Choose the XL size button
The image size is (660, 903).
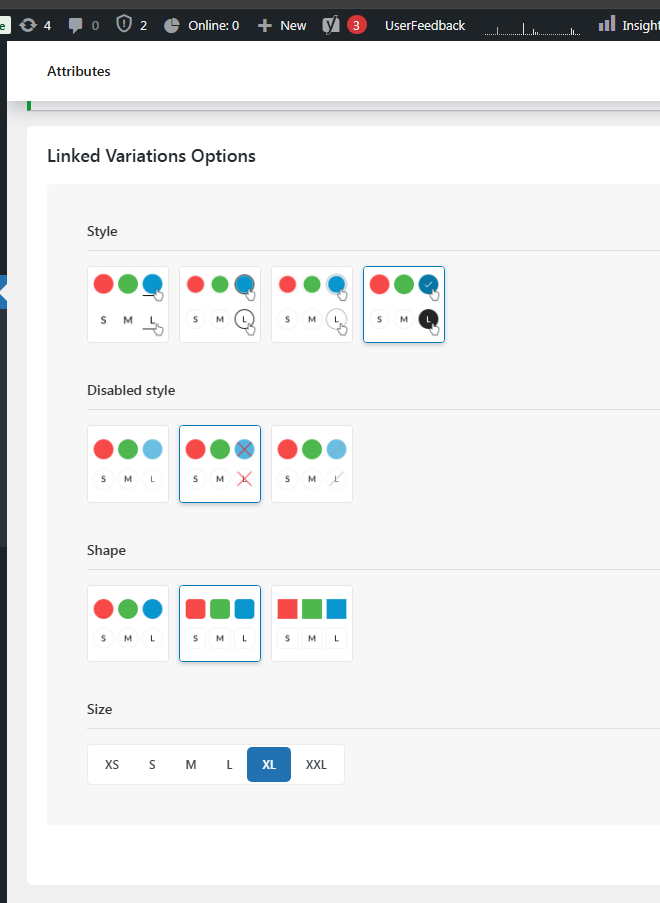(269, 765)
